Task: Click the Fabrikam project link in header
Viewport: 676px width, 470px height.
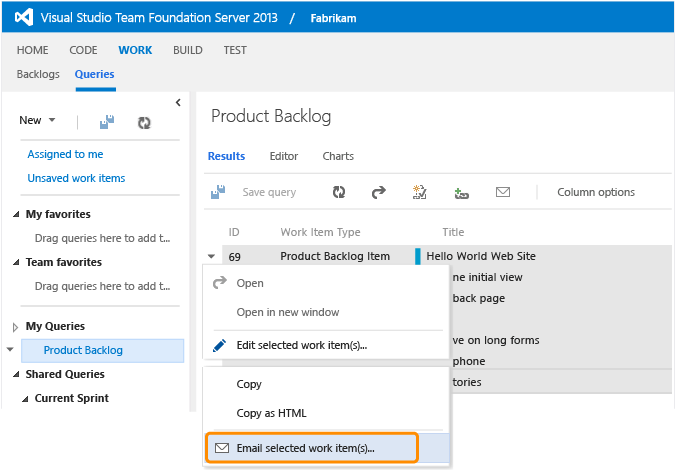Action: [333, 18]
